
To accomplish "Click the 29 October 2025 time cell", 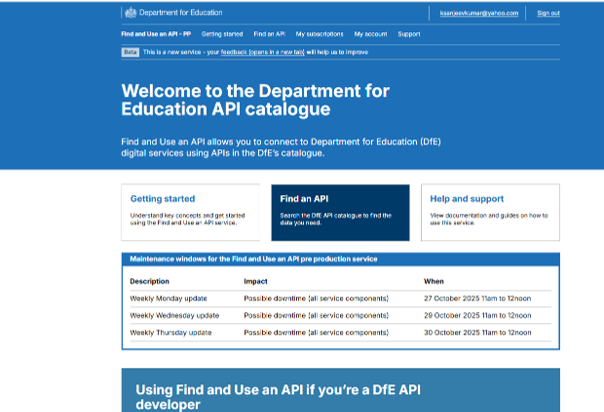I will point(478,315).
